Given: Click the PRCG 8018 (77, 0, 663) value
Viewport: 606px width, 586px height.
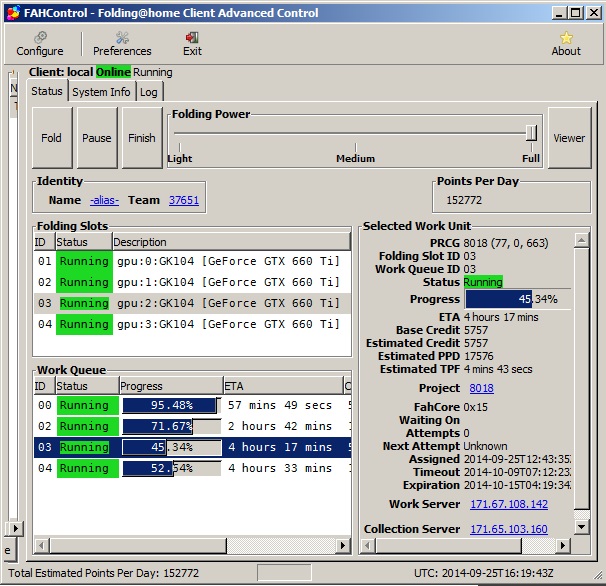Looking at the screenshot, I should 506,243.
